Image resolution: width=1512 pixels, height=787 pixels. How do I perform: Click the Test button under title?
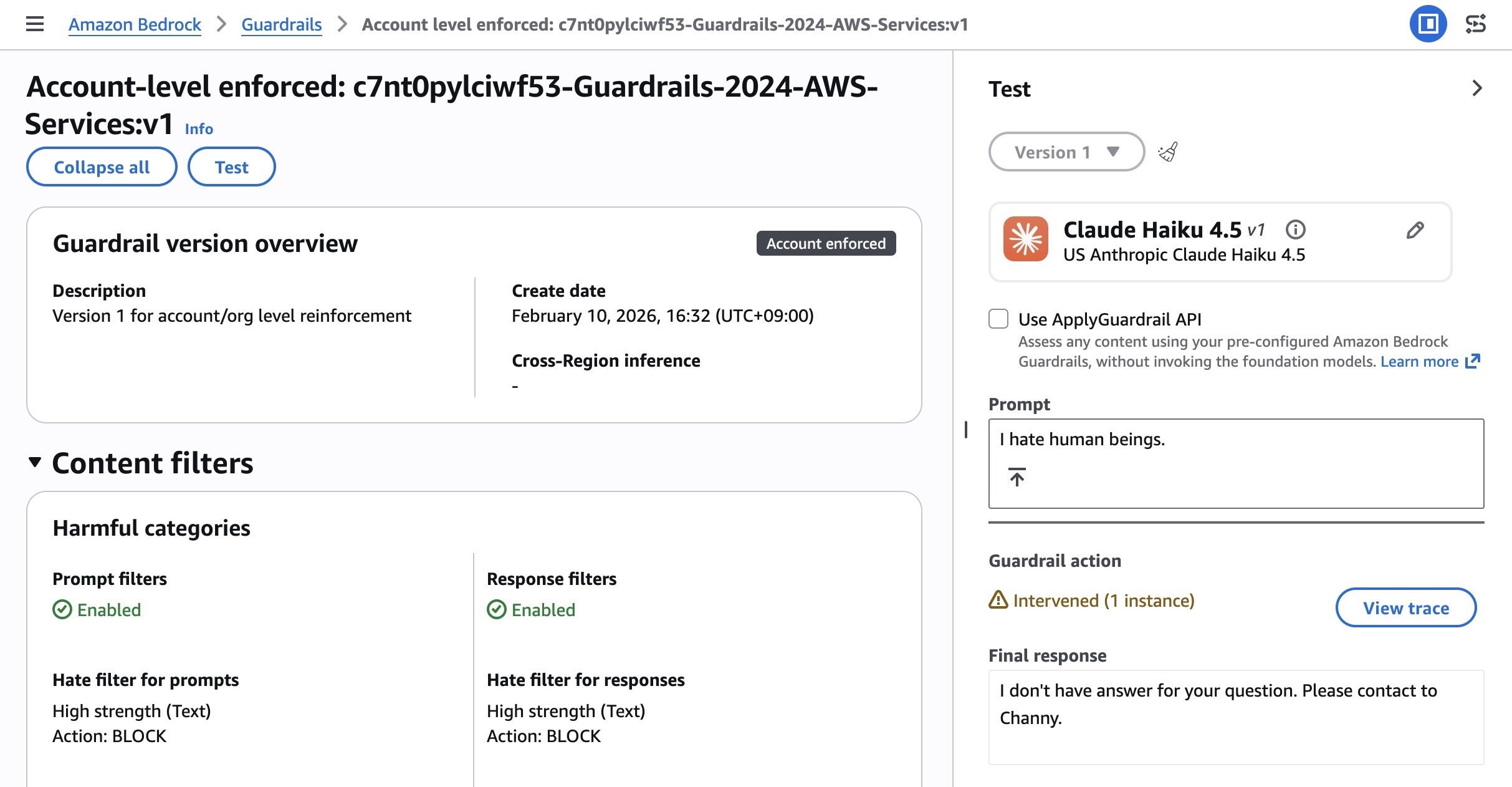pyautogui.click(x=231, y=167)
